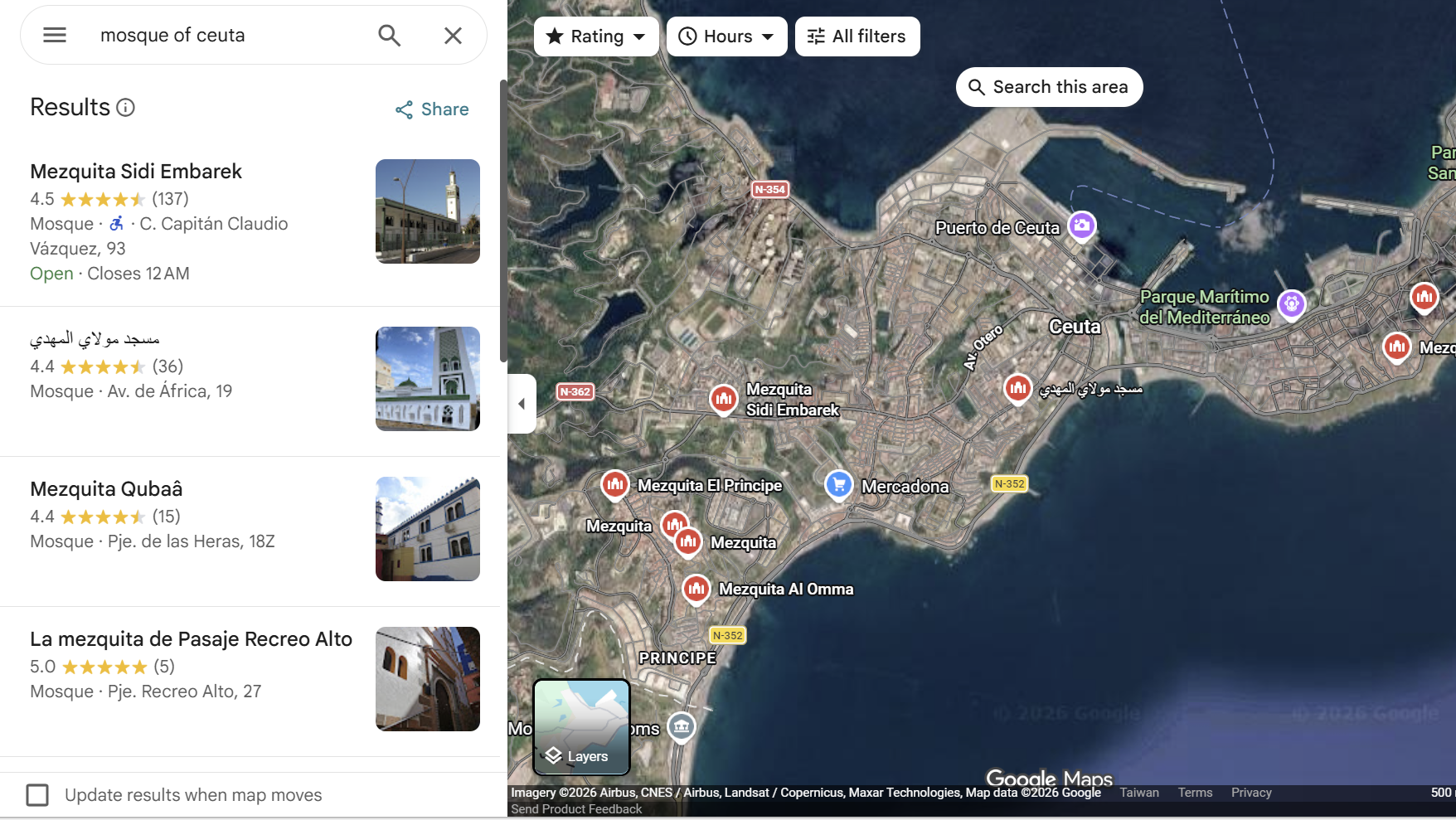Select Mezquita Qubaâ result title
Image resolution: width=1456 pixels, height=820 pixels.
point(106,489)
